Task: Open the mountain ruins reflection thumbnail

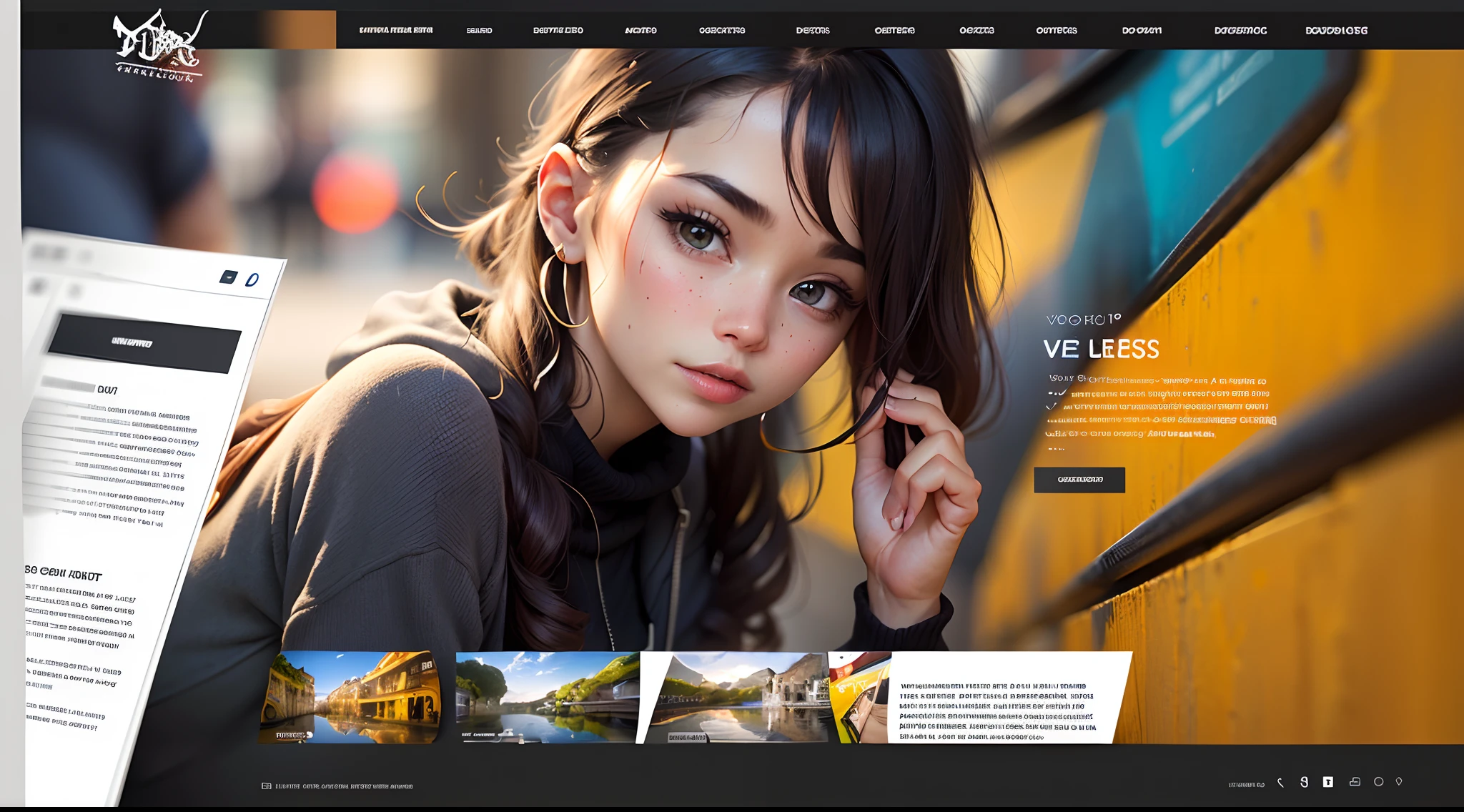Action: click(x=736, y=698)
